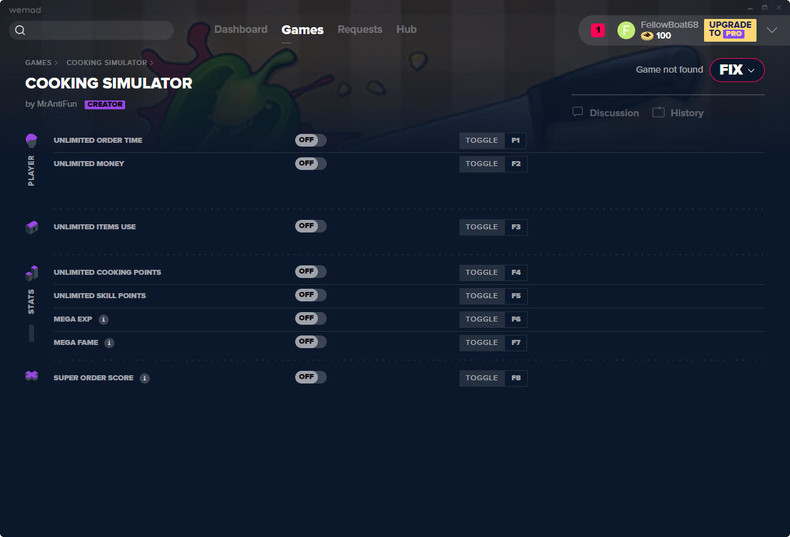The width and height of the screenshot is (790, 537).
Task: Expand the account dropdown chevron
Action: click(772, 30)
